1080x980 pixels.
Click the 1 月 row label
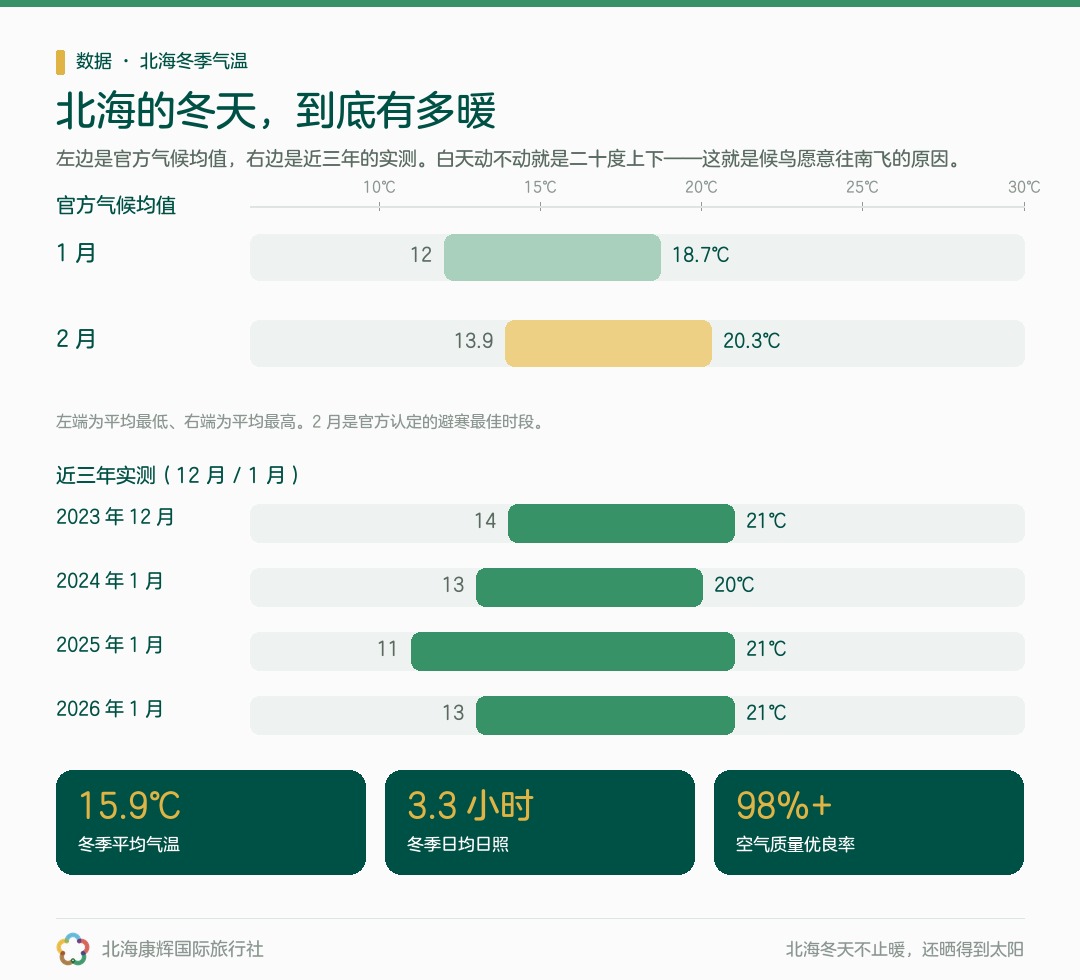pos(76,253)
